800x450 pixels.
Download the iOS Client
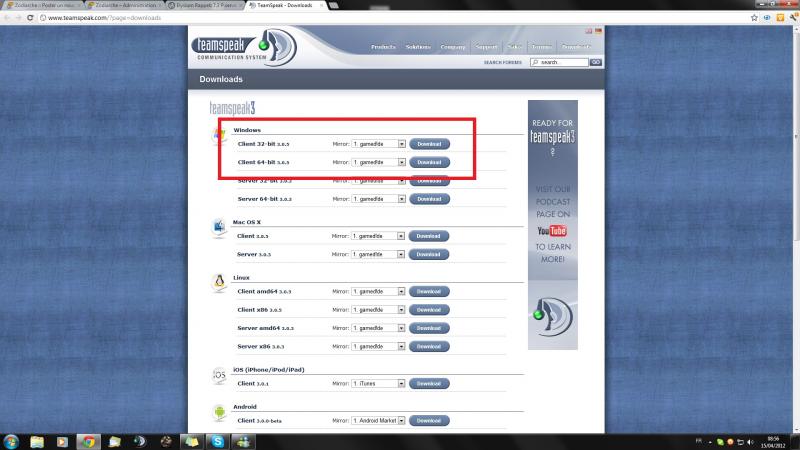pos(429,384)
